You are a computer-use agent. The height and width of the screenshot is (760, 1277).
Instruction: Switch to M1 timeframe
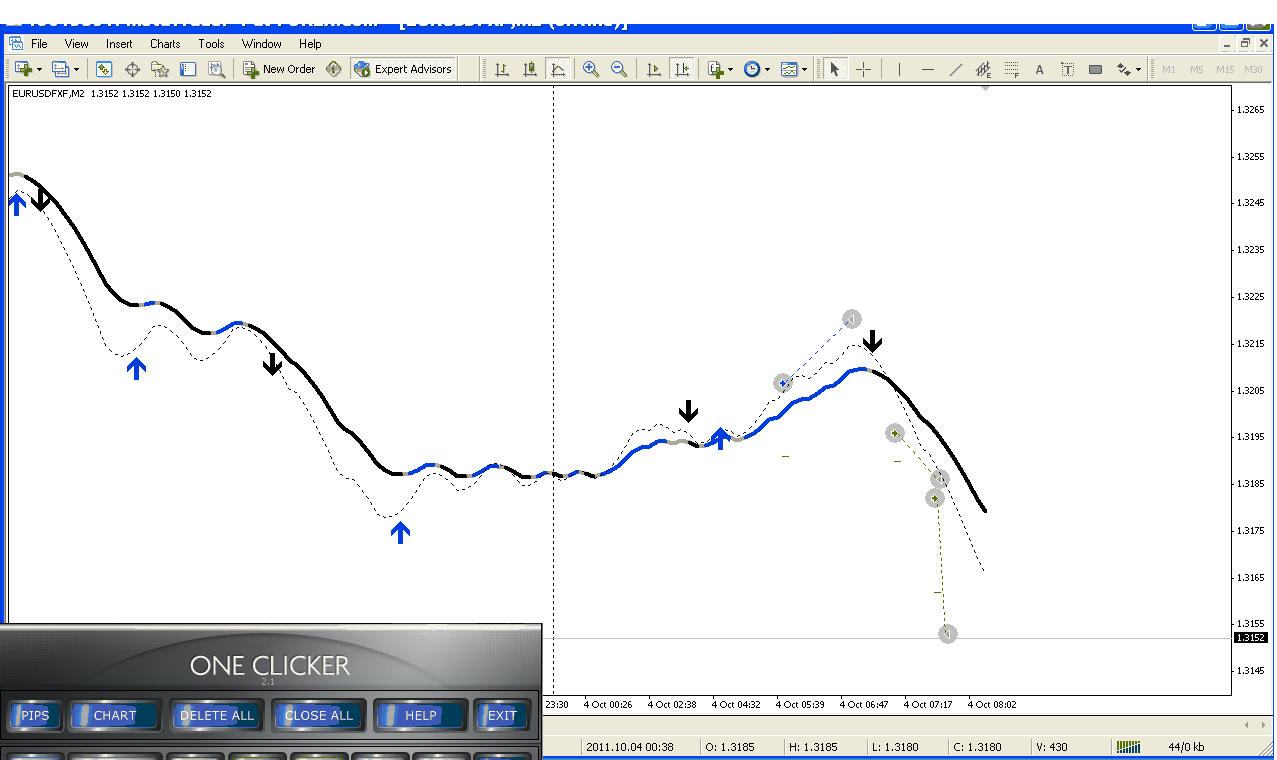(1169, 69)
